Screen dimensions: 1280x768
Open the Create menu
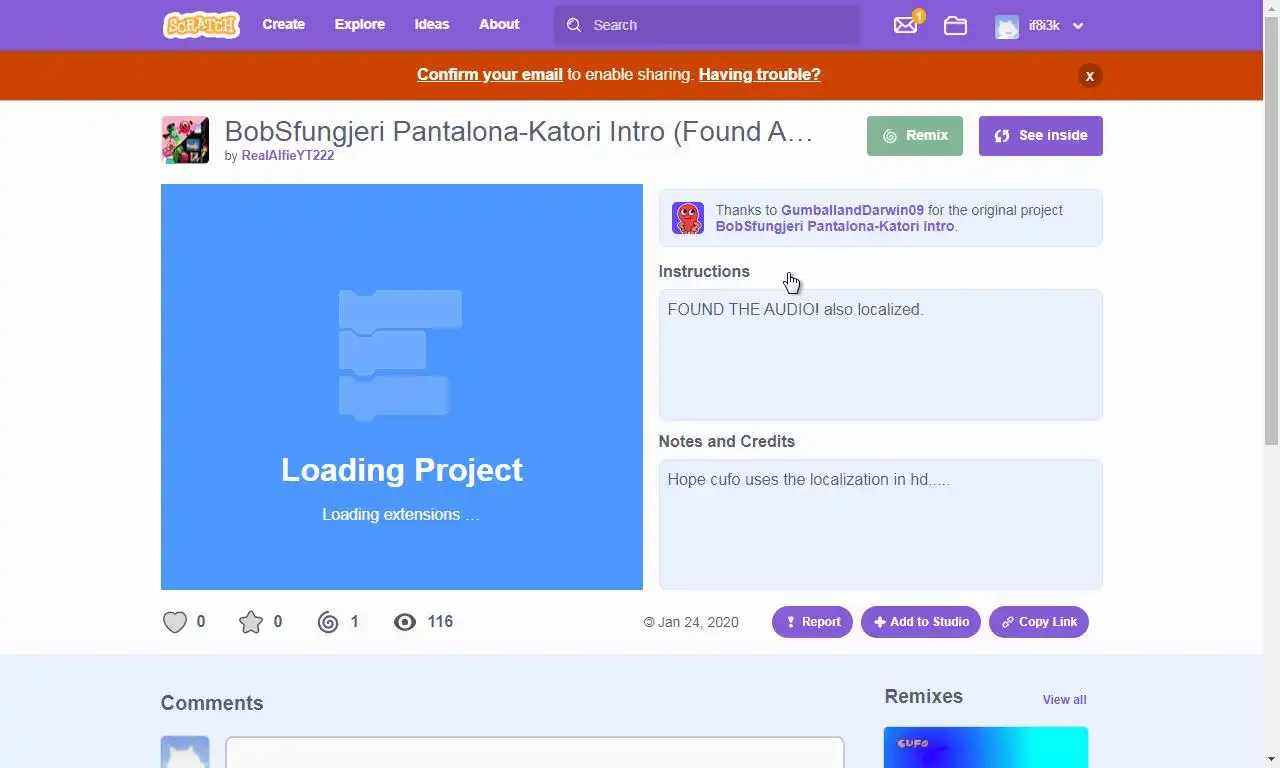point(284,24)
